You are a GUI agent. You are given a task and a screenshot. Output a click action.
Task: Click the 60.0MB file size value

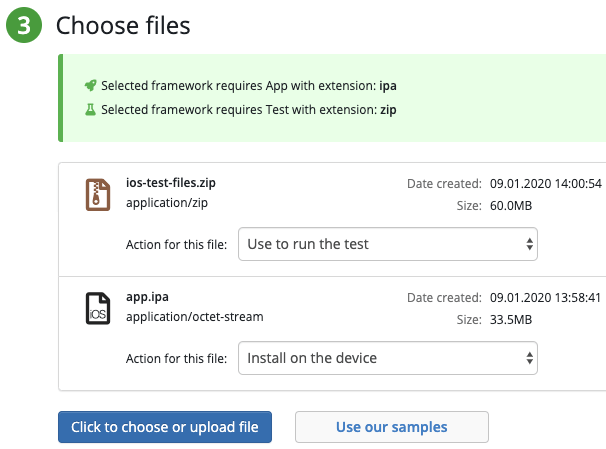pos(513,206)
